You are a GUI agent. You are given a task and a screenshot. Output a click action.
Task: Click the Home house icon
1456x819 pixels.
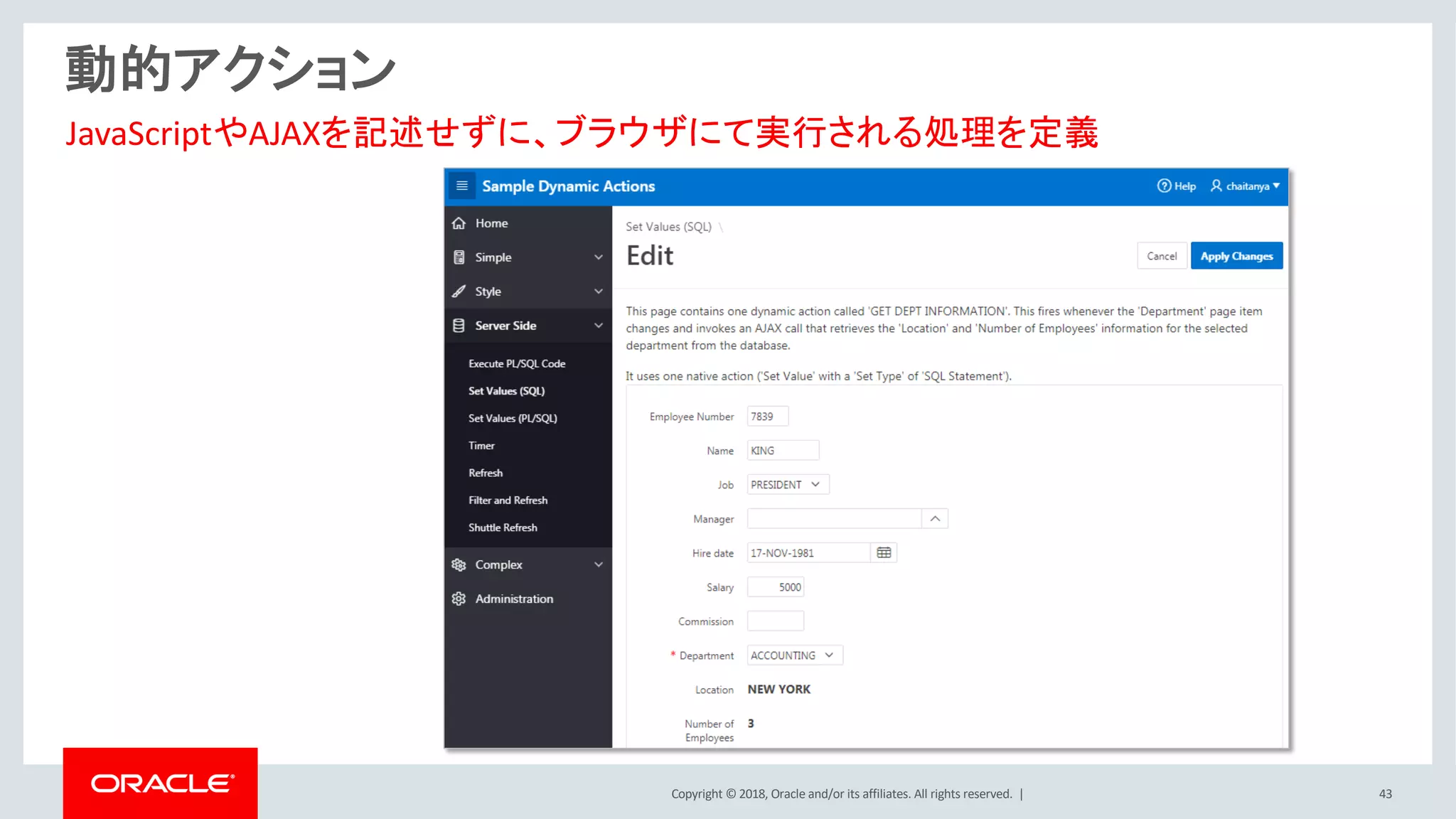point(459,223)
